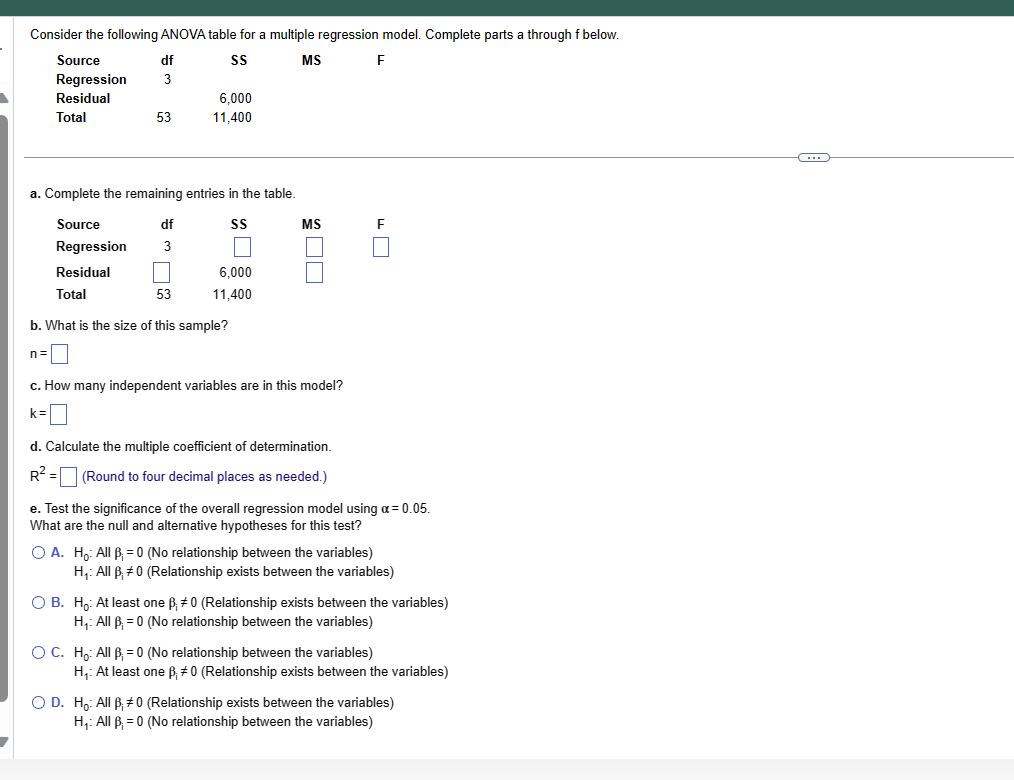This screenshot has width=1014, height=780.
Task: Select hypothesis answer choice B
Action: (x=36, y=602)
